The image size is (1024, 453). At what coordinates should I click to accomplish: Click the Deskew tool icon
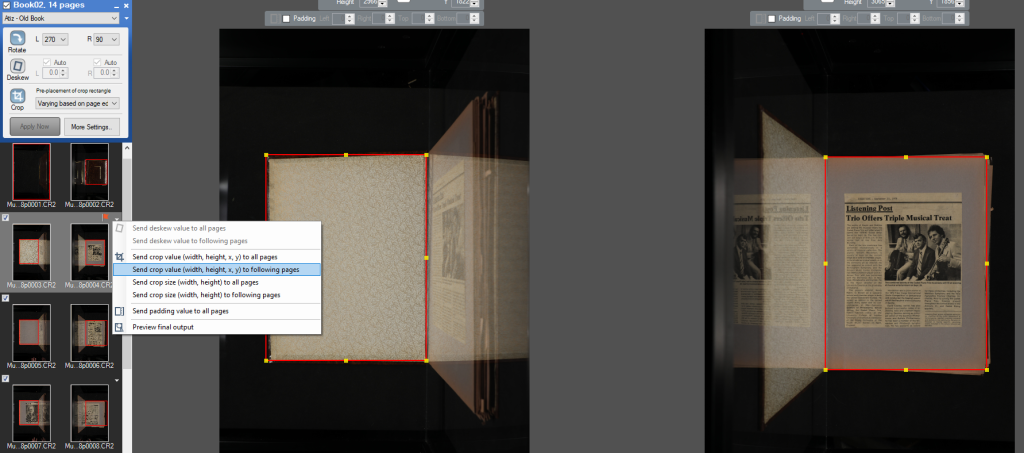pos(18,67)
